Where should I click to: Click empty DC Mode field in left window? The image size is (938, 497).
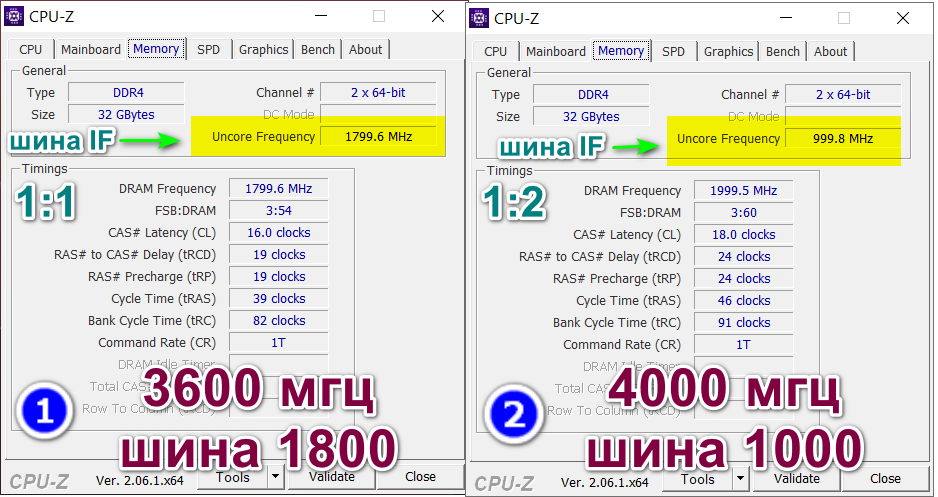(378, 112)
